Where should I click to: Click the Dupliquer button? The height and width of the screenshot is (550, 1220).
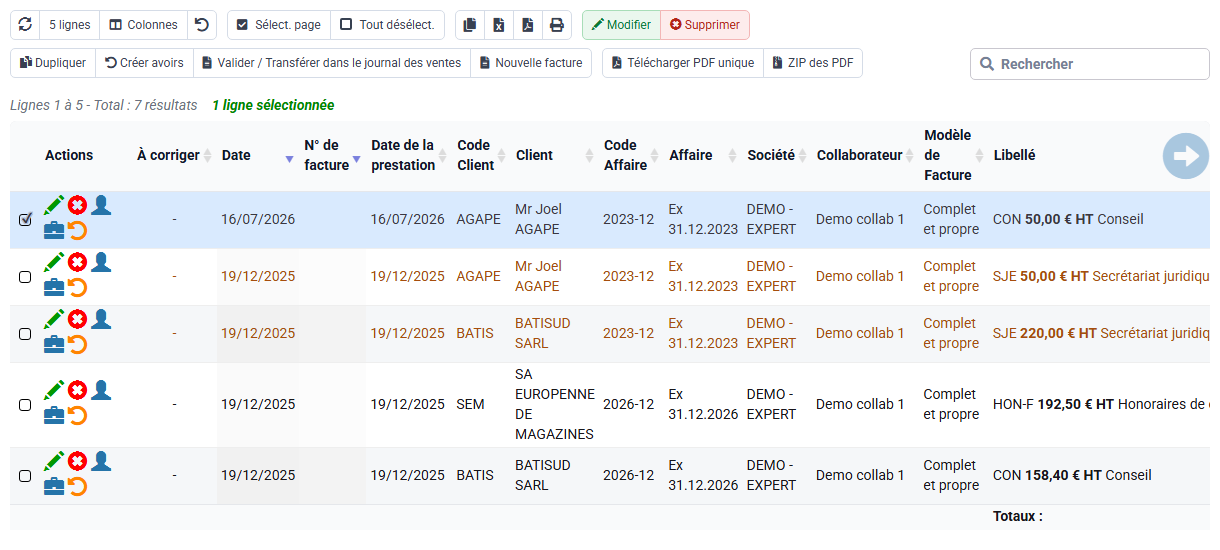coord(53,63)
